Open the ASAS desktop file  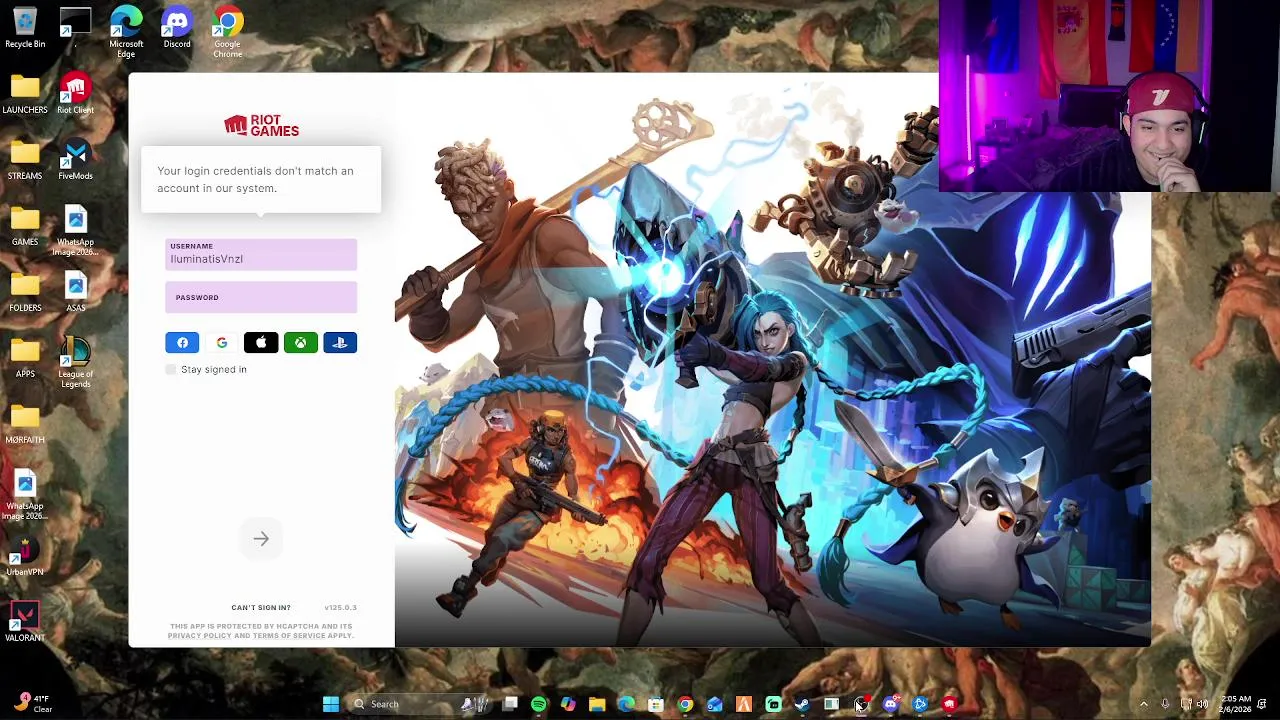[x=75, y=292]
